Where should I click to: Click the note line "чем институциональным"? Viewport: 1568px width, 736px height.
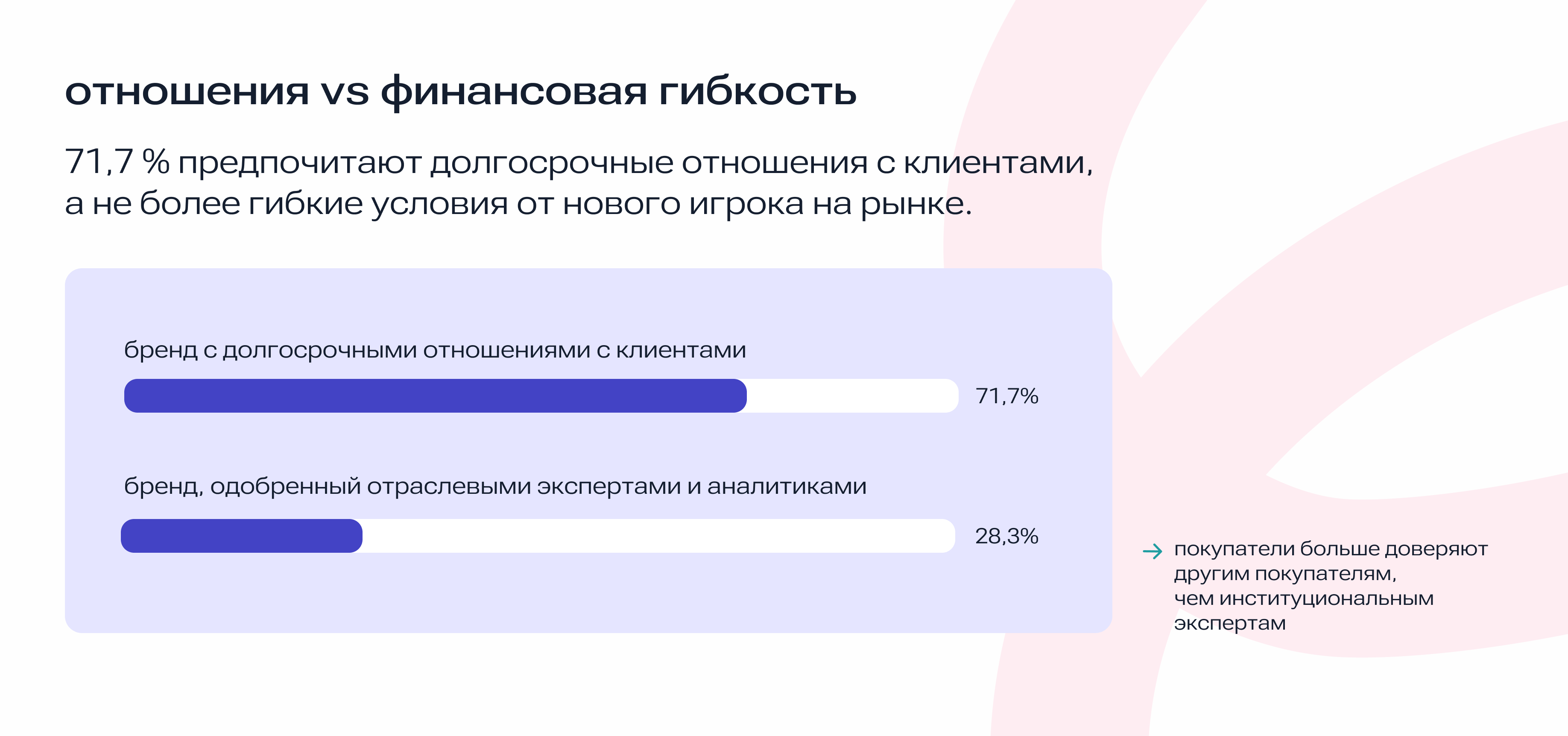point(1303,599)
